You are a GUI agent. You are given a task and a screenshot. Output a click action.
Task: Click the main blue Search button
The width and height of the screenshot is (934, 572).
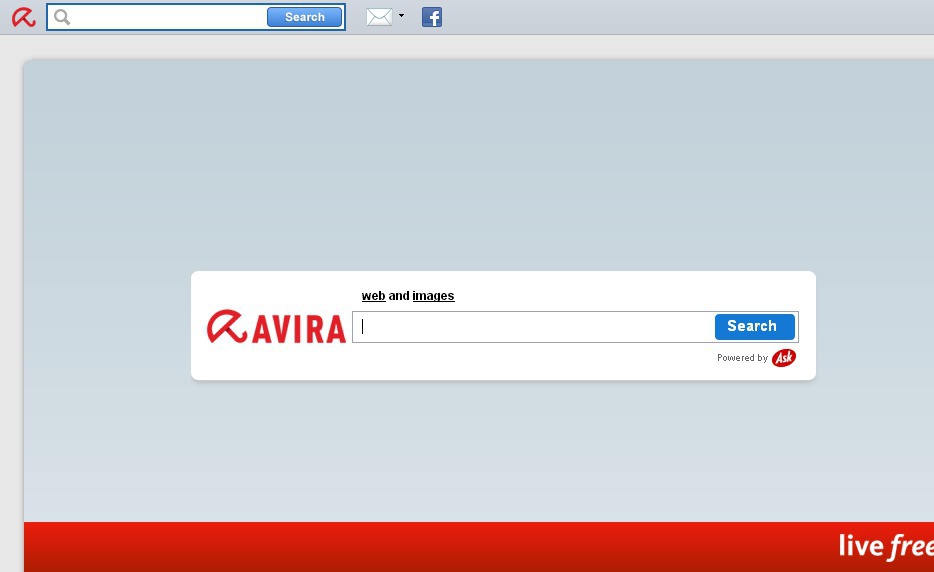pyautogui.click(x=755, y=327)
